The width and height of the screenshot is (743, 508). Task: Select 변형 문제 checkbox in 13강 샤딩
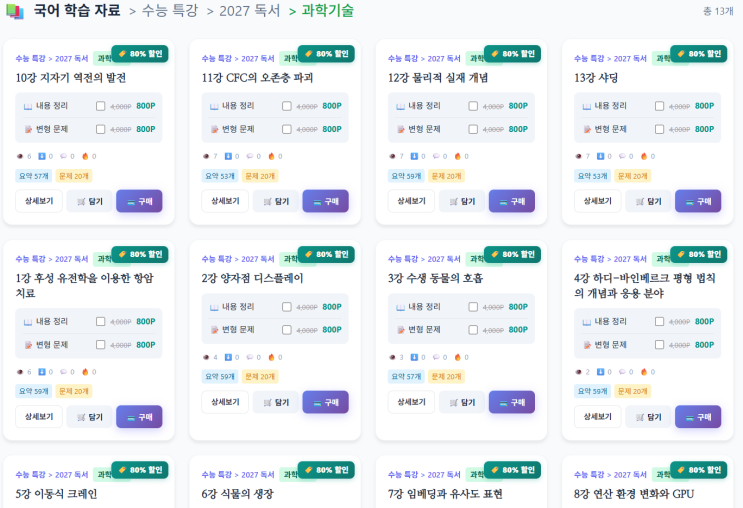(x=659, y=129)
